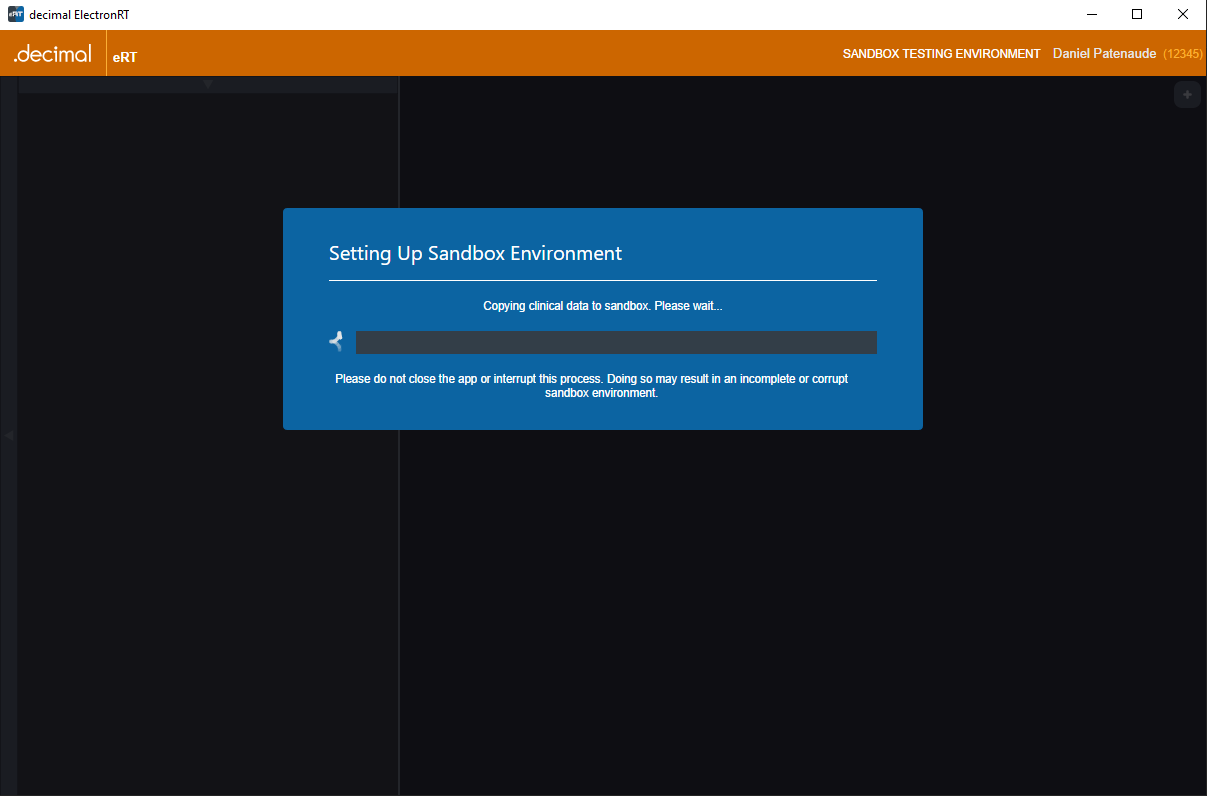Click the loading spinner icon in dialog
The image size is (1207, 796).
click(337, 342)
